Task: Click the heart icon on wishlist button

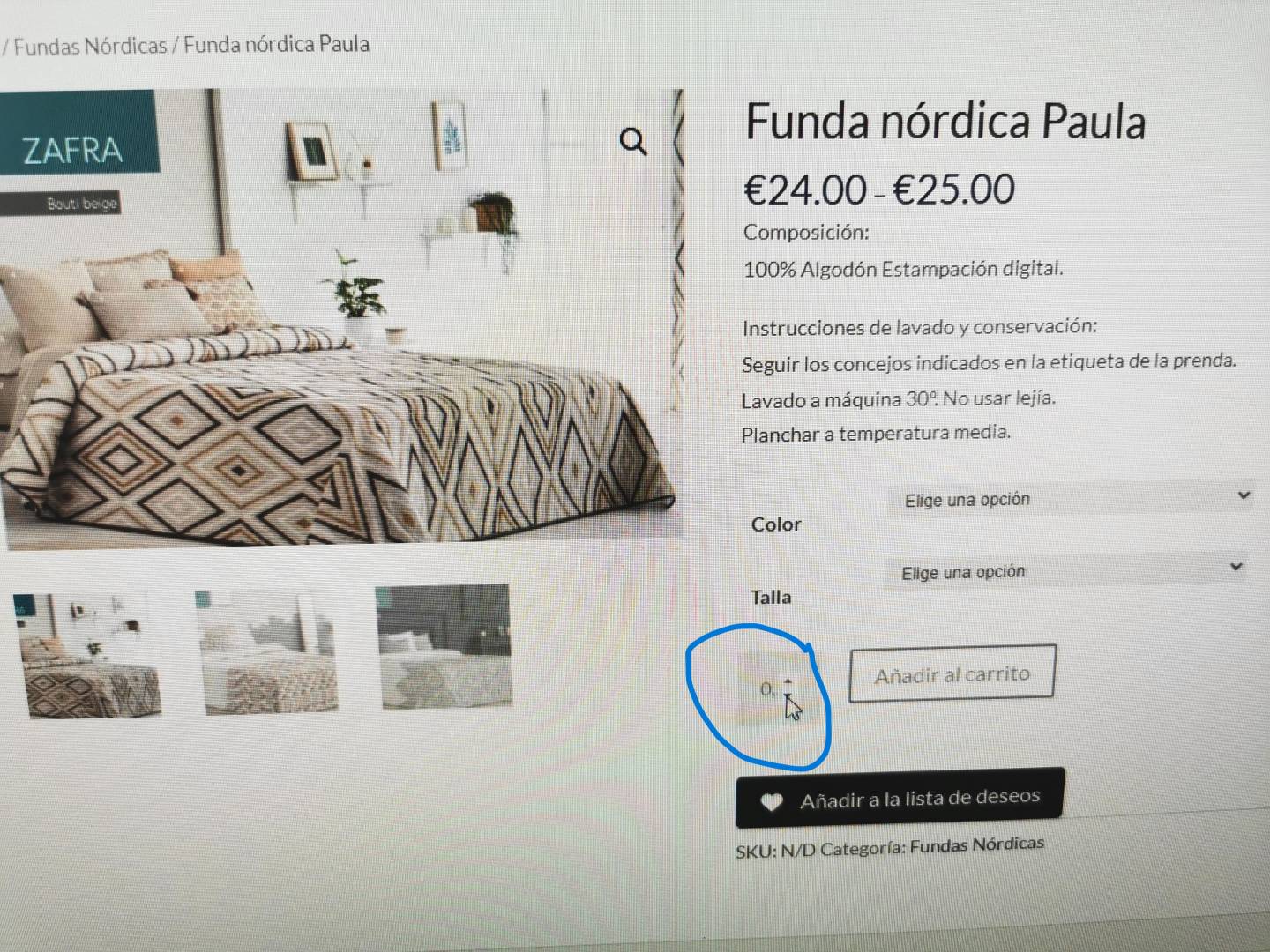Action: (772, 802)
